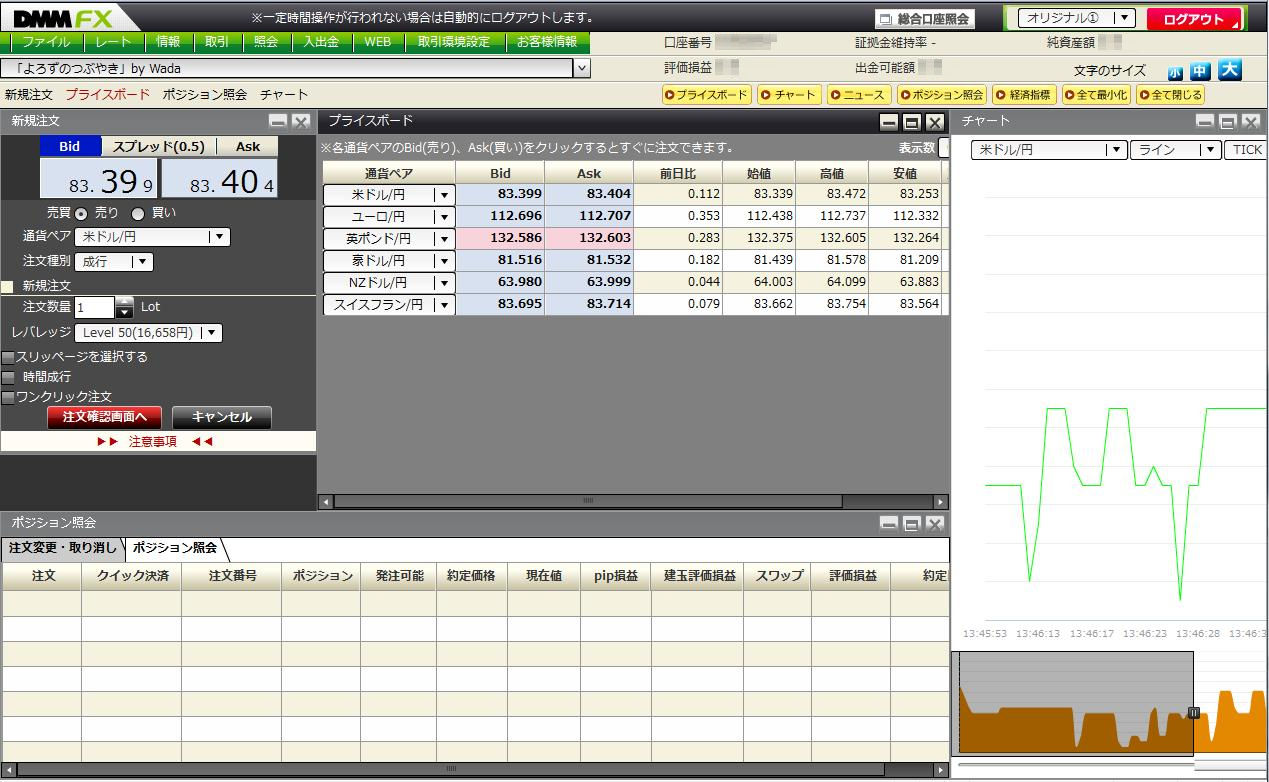Click the red ログアウト button
Viewport: 1269px width, 782px height.
point(1194,19)
